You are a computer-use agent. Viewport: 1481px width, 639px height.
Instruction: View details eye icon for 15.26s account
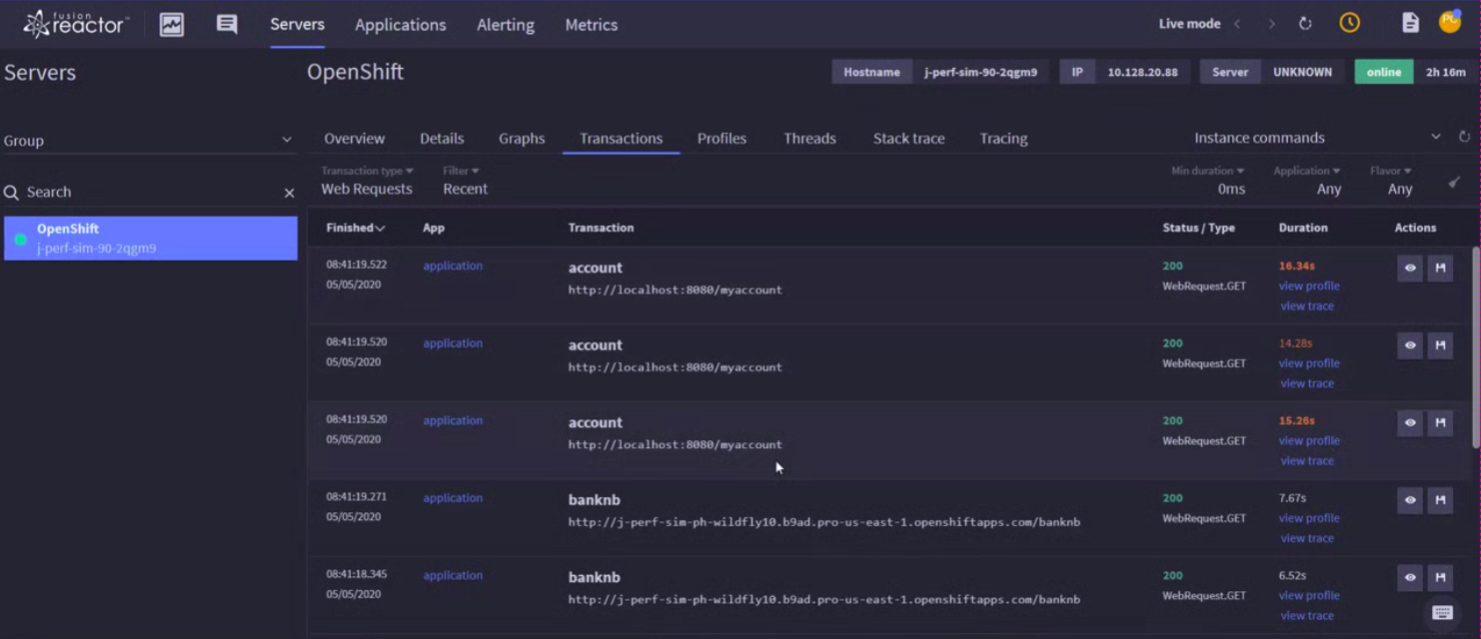[1410, 423]
